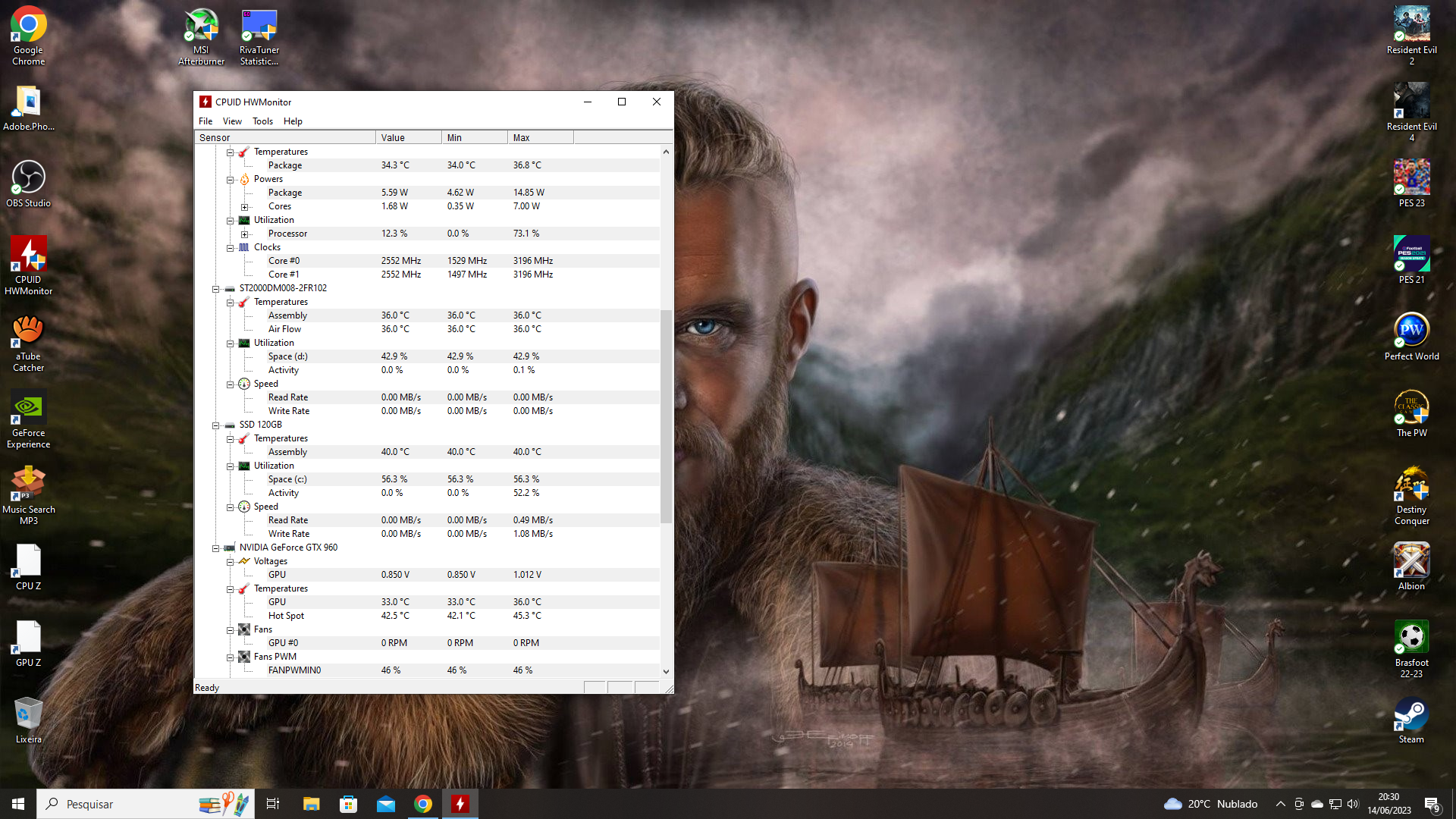Collapse the SSD 120GB node
Image resolution: width=1456 pixels, height=819 pixels.
(x=215, y=425)
